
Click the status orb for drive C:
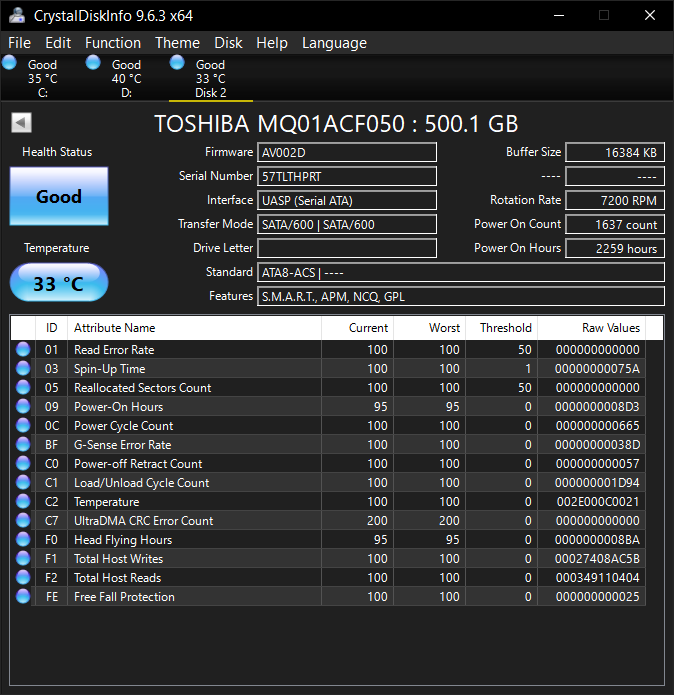tap(10, 63)
